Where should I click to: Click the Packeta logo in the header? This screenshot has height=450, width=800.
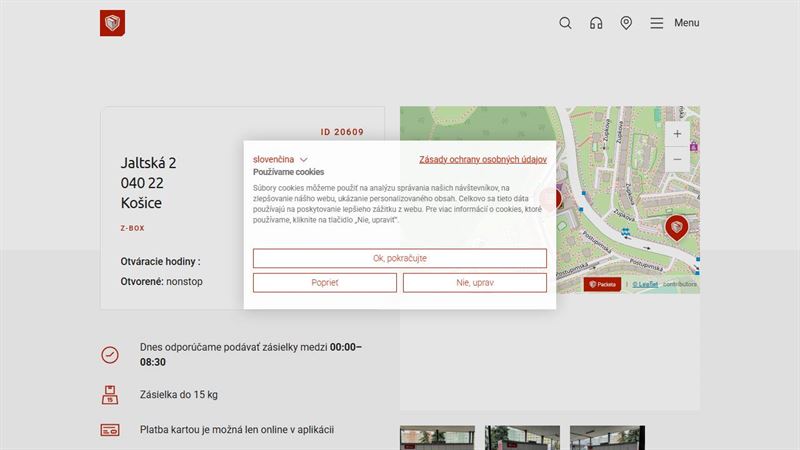(x=112, y=23)
